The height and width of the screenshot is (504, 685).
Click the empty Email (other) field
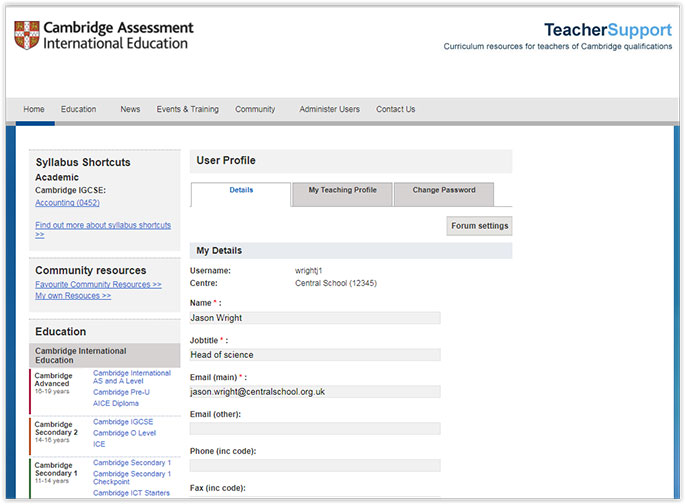point(315,428)
